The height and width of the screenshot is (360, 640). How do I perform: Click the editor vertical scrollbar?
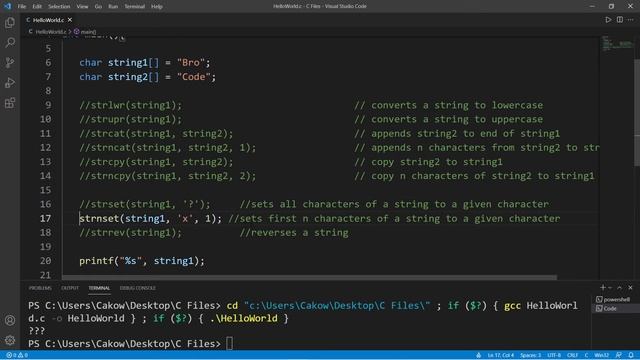[637, 112]
